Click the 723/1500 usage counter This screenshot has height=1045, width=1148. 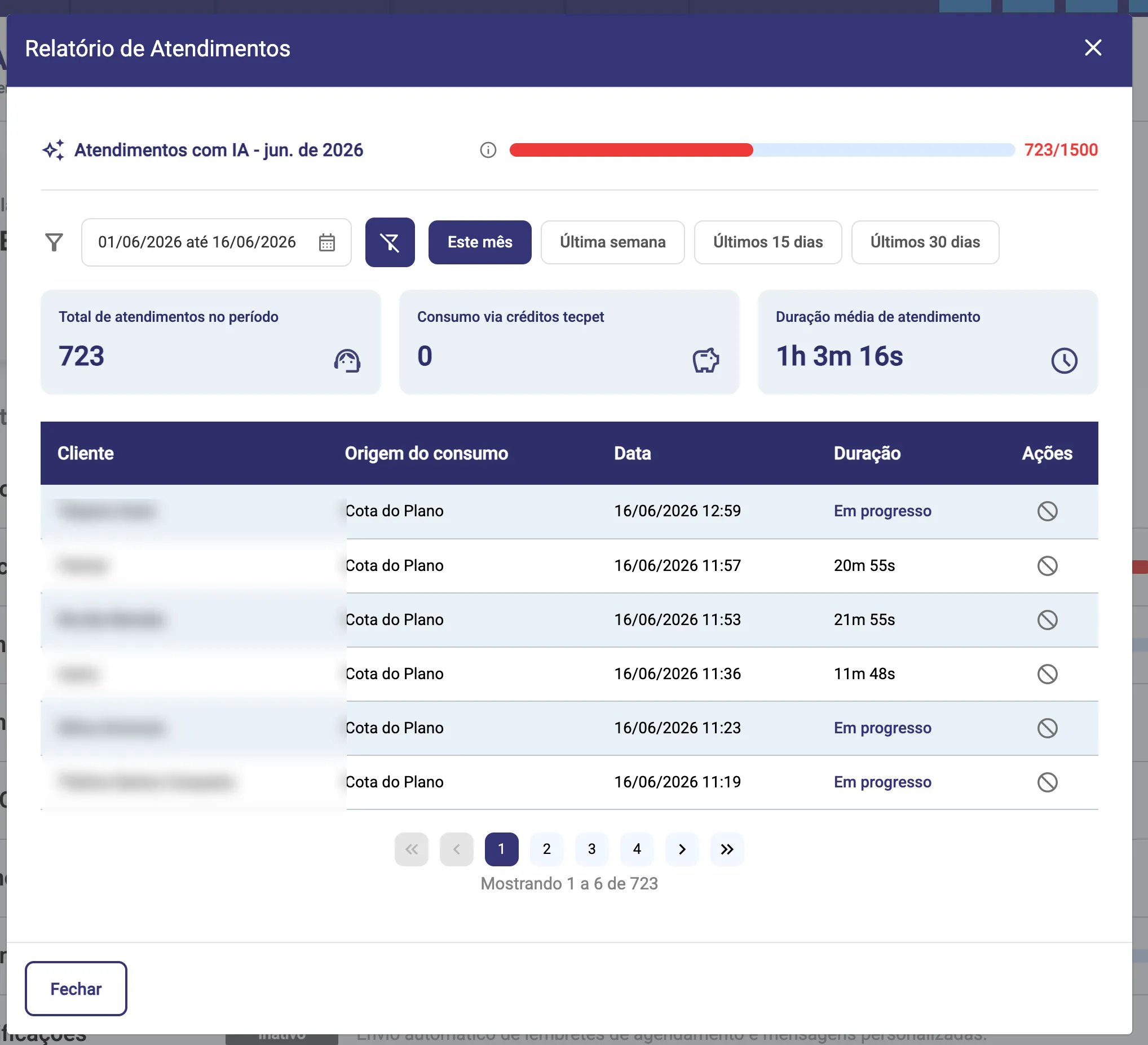tap(1061, 150)
